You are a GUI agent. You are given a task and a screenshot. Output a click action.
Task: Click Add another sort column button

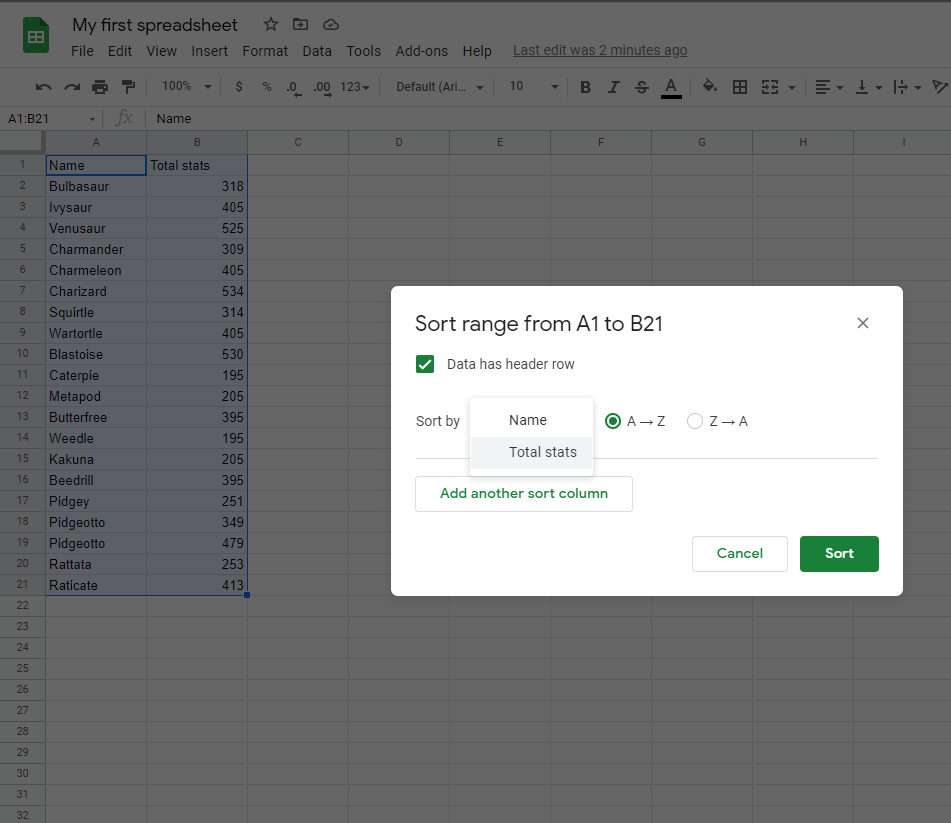(x=524, y=493)
